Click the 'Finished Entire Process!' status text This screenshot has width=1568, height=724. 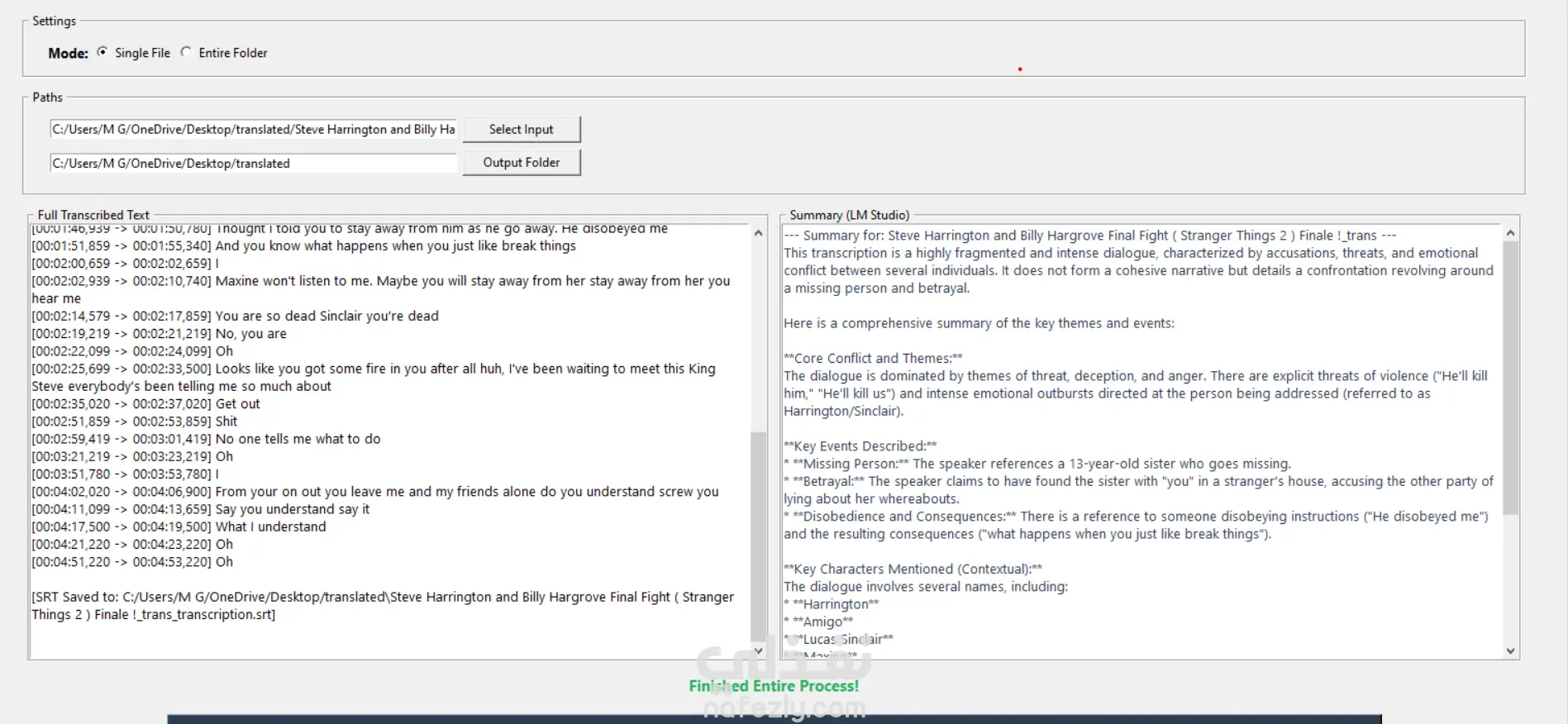click(x=774, y=686)
